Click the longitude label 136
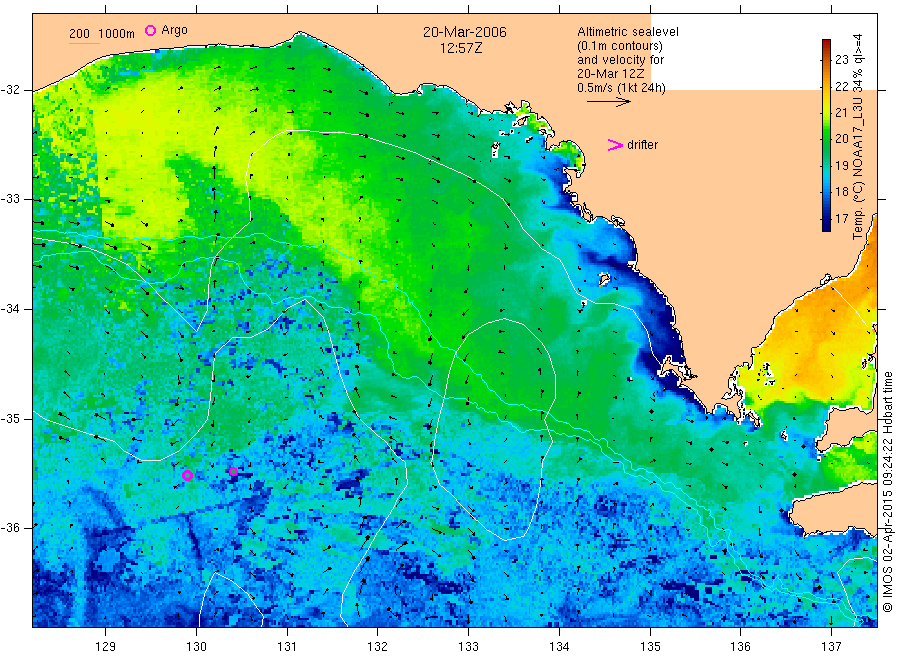The width and height of the screenshot is (900, 660). coord(740,647)
